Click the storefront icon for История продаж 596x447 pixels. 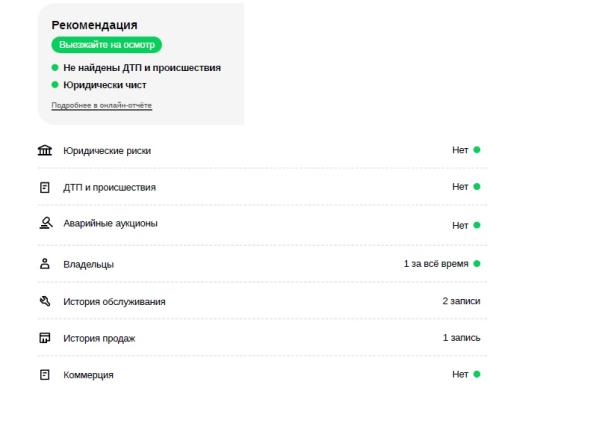tap(44, 338)
